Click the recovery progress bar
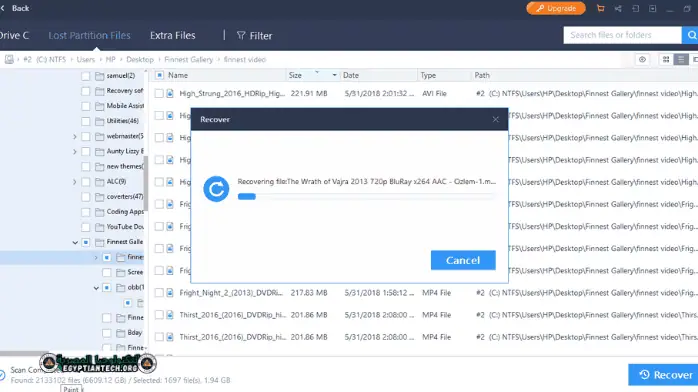Viewport: 698px width, 392px height. coord(366,197)
